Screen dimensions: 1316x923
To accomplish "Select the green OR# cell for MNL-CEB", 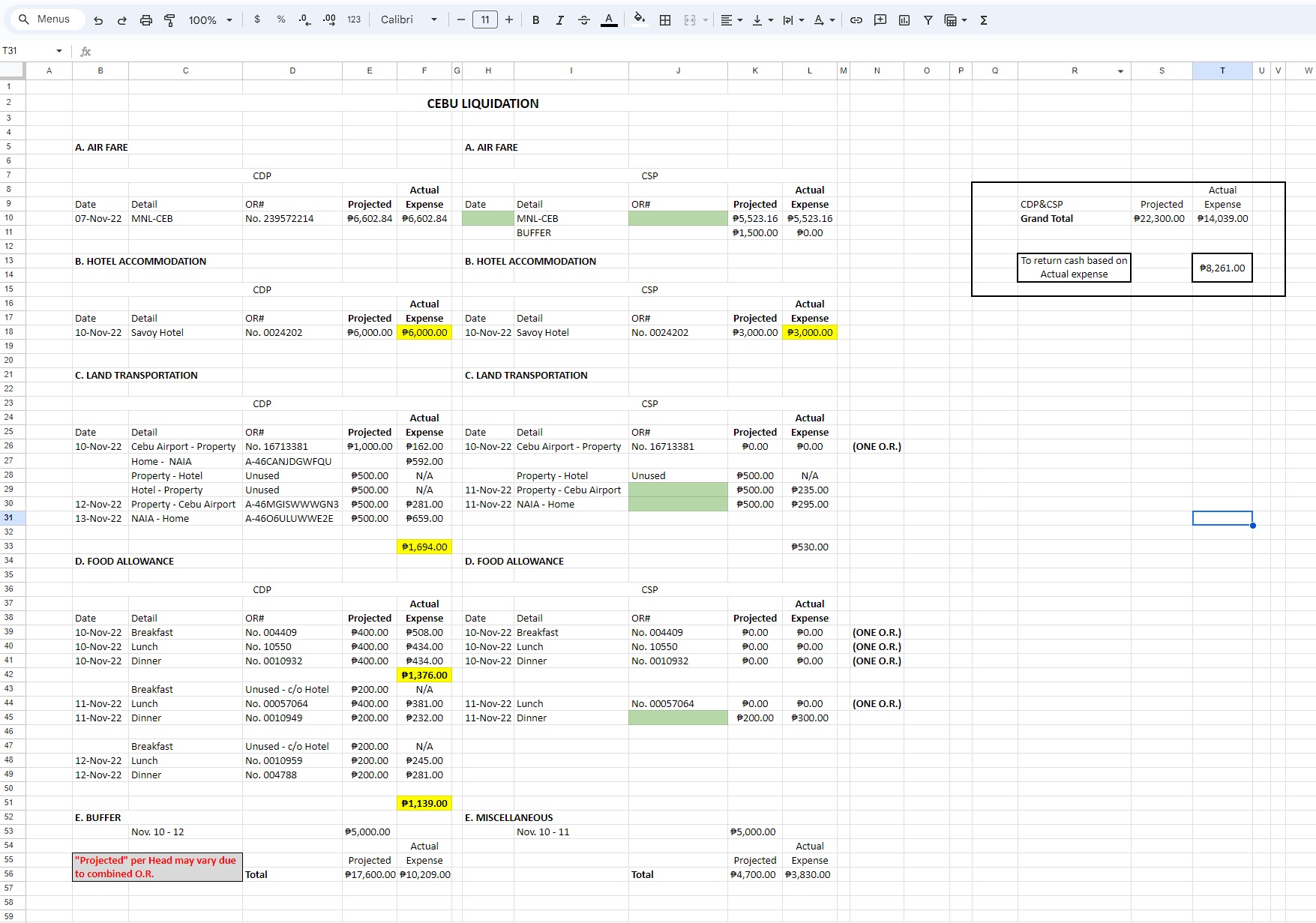I will pos(678,219).
